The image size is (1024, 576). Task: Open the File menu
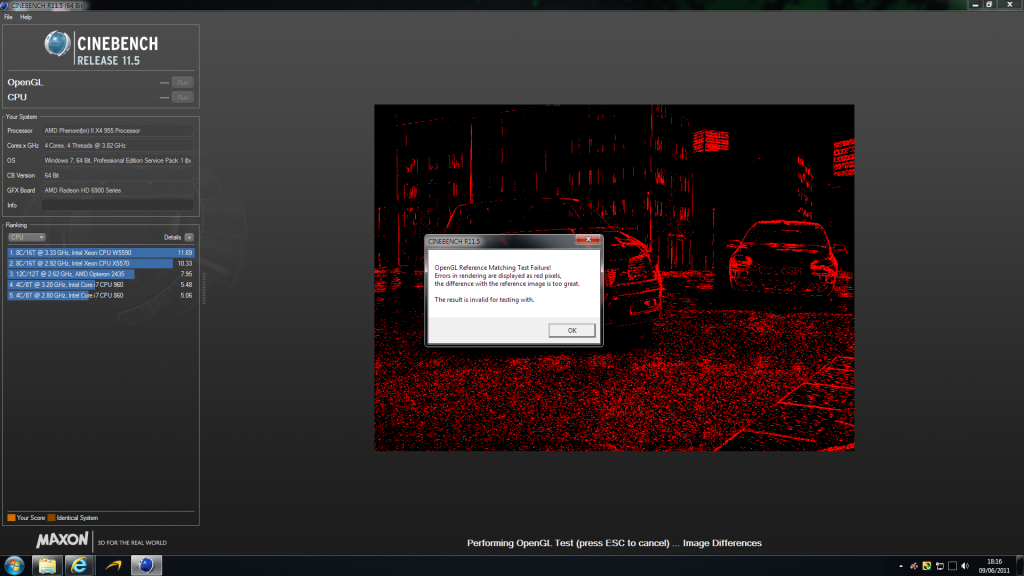click(8, 17)
